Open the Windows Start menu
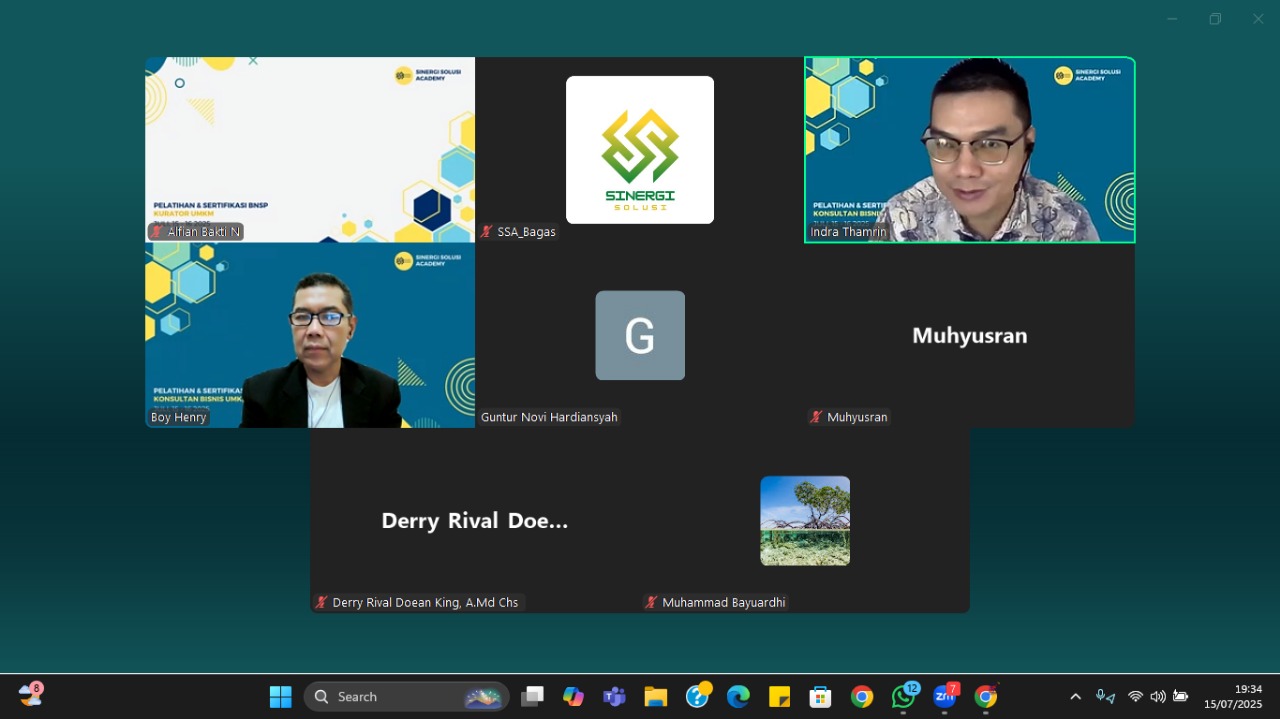1280x719 pixels. point(281,697)
